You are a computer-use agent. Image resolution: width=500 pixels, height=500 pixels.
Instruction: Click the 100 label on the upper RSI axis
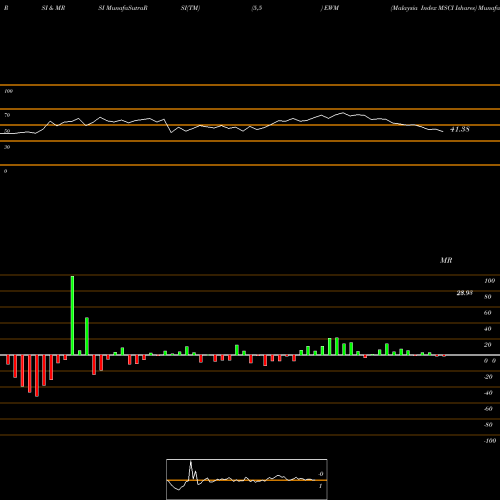pyautogui.click(x=8, y=91)
